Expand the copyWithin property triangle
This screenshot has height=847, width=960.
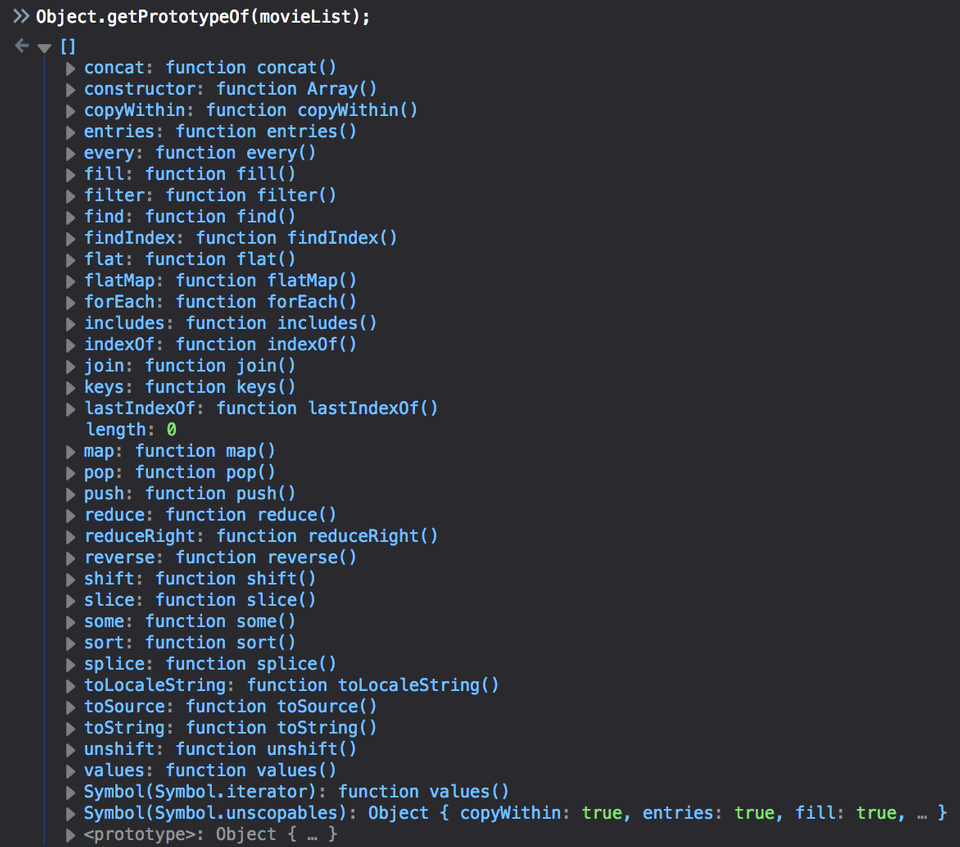[x=71, y=110]
